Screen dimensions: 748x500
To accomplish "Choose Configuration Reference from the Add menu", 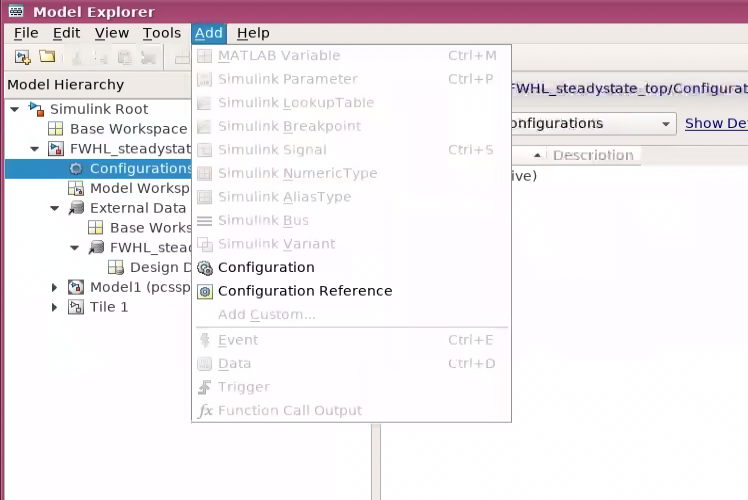I will (352, 291).
